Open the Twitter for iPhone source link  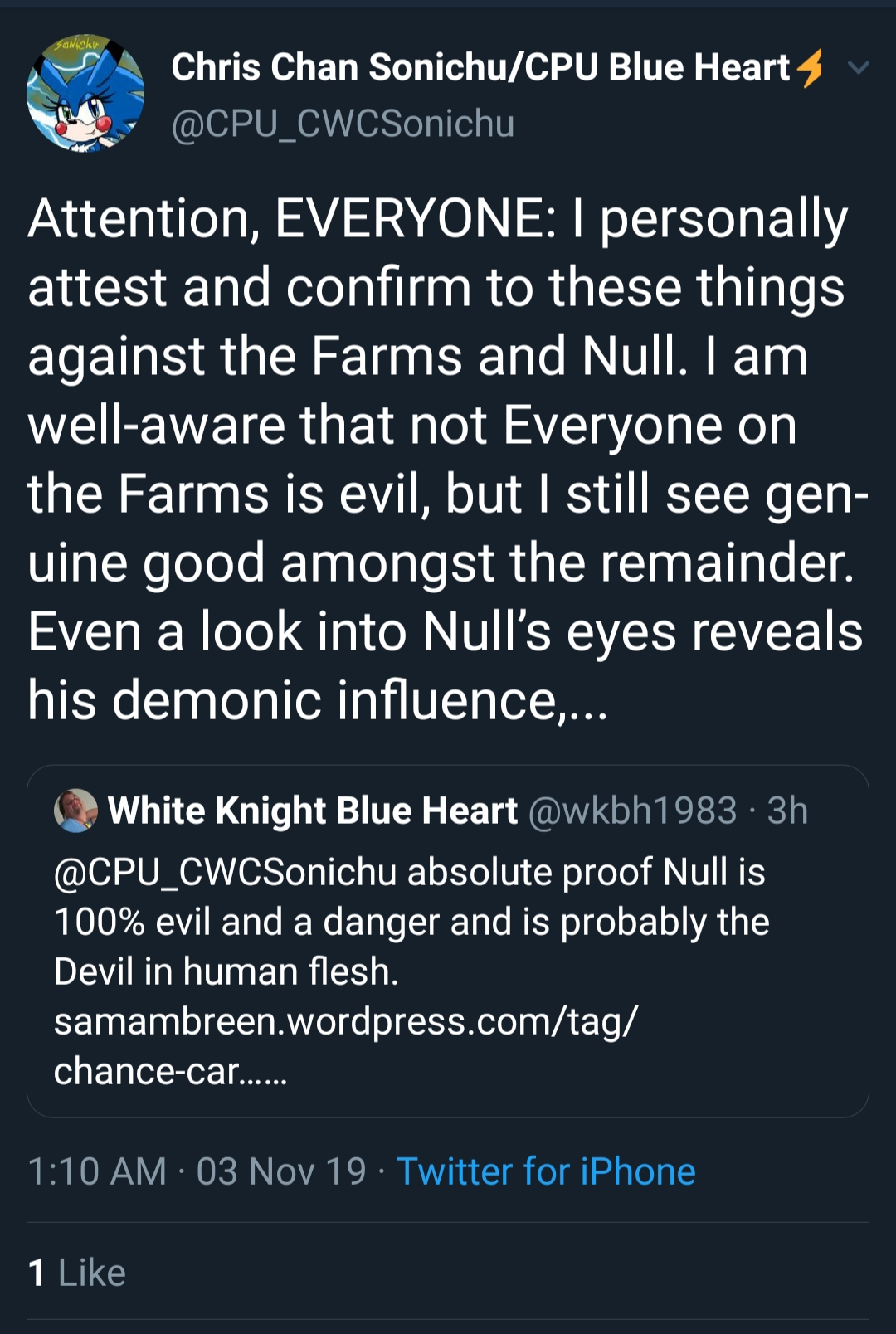pyautogui.click(x=546, y=1171)
